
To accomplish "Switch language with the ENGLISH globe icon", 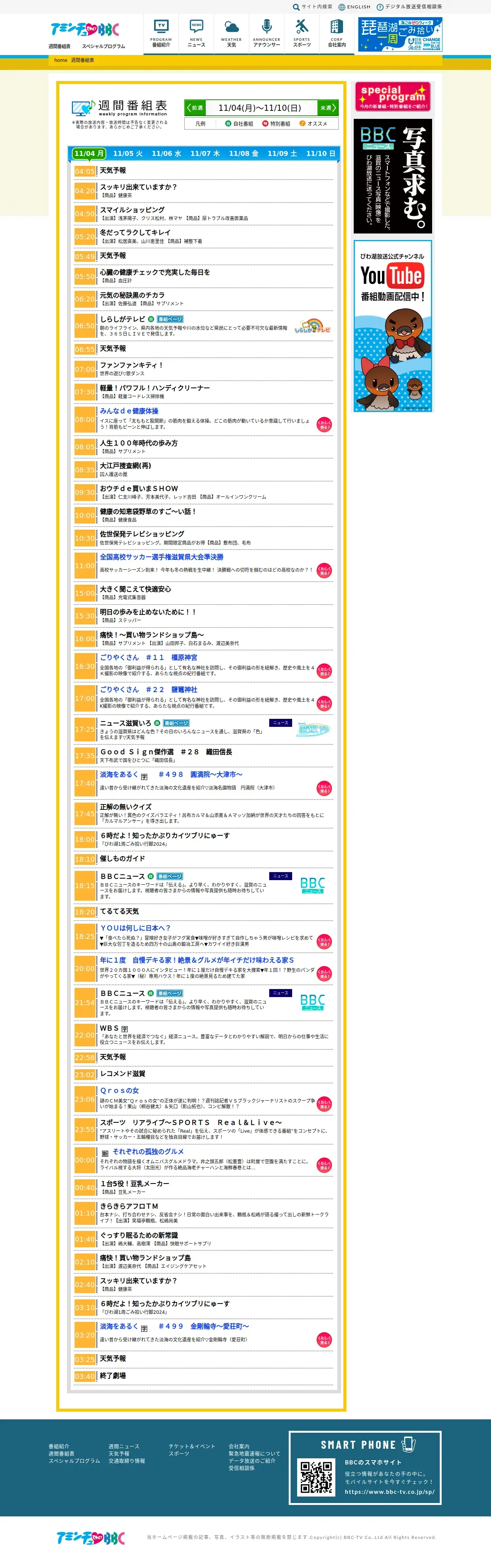I will (x=354, y=7).
